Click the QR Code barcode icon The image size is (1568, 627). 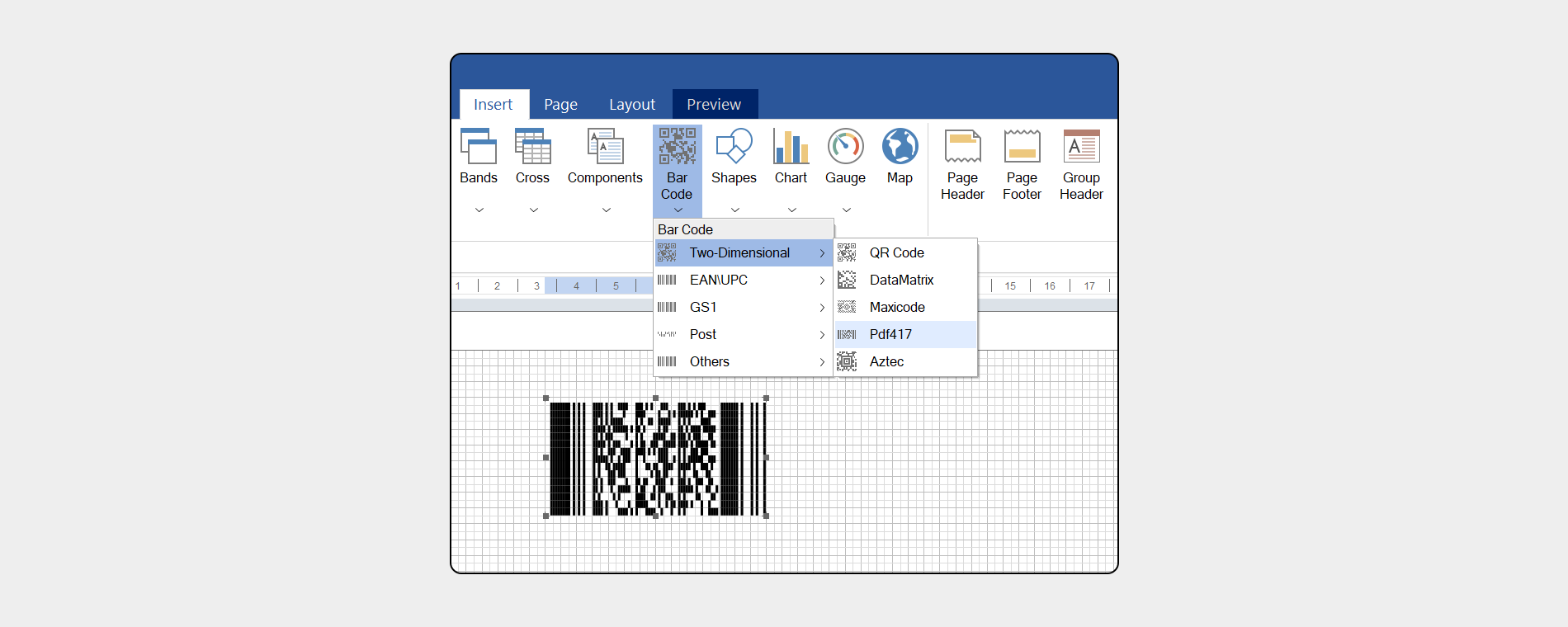pyautogui.click(x=847, y=252)
